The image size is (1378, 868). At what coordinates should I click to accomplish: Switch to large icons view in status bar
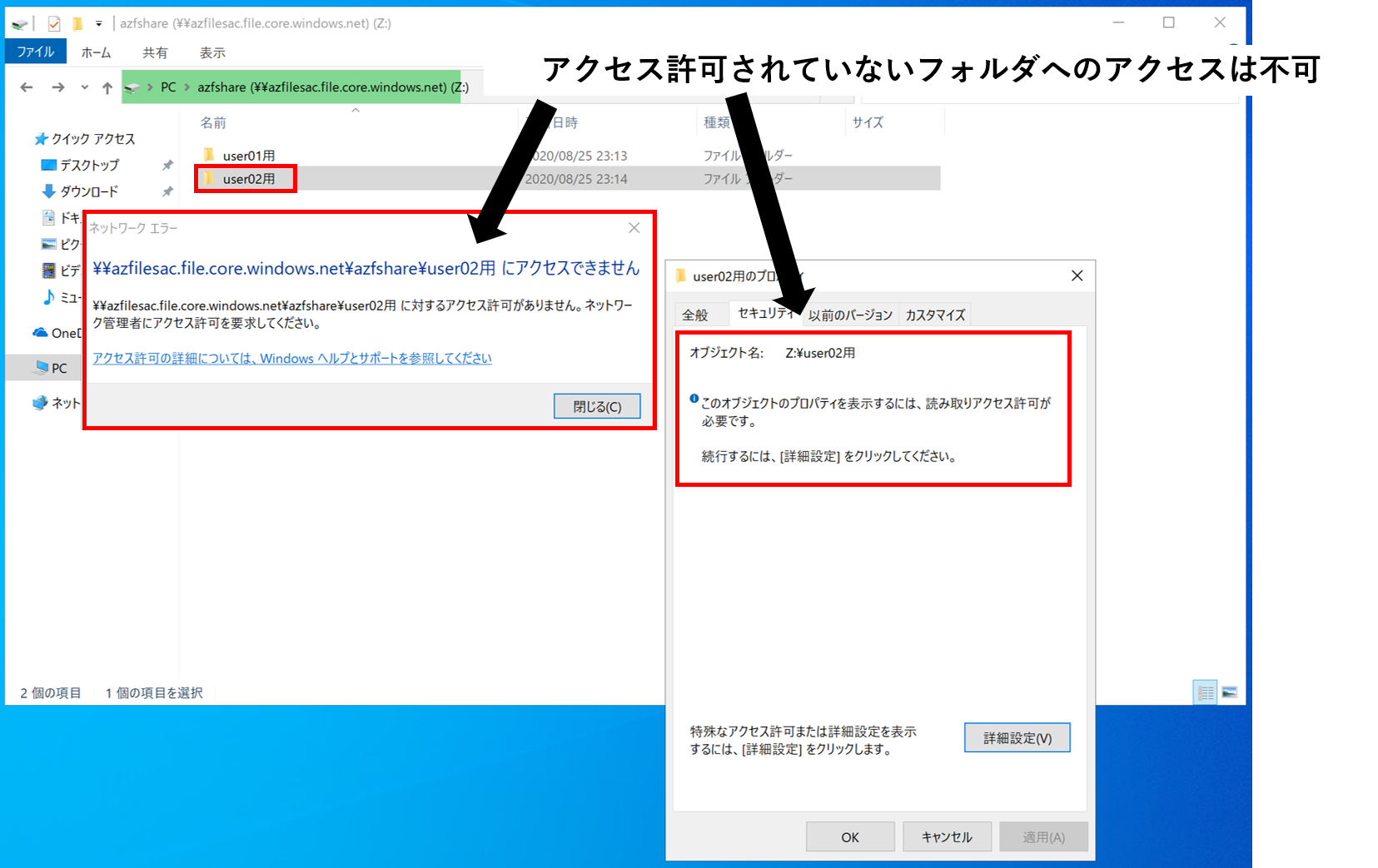click(x=1229, y=692)
